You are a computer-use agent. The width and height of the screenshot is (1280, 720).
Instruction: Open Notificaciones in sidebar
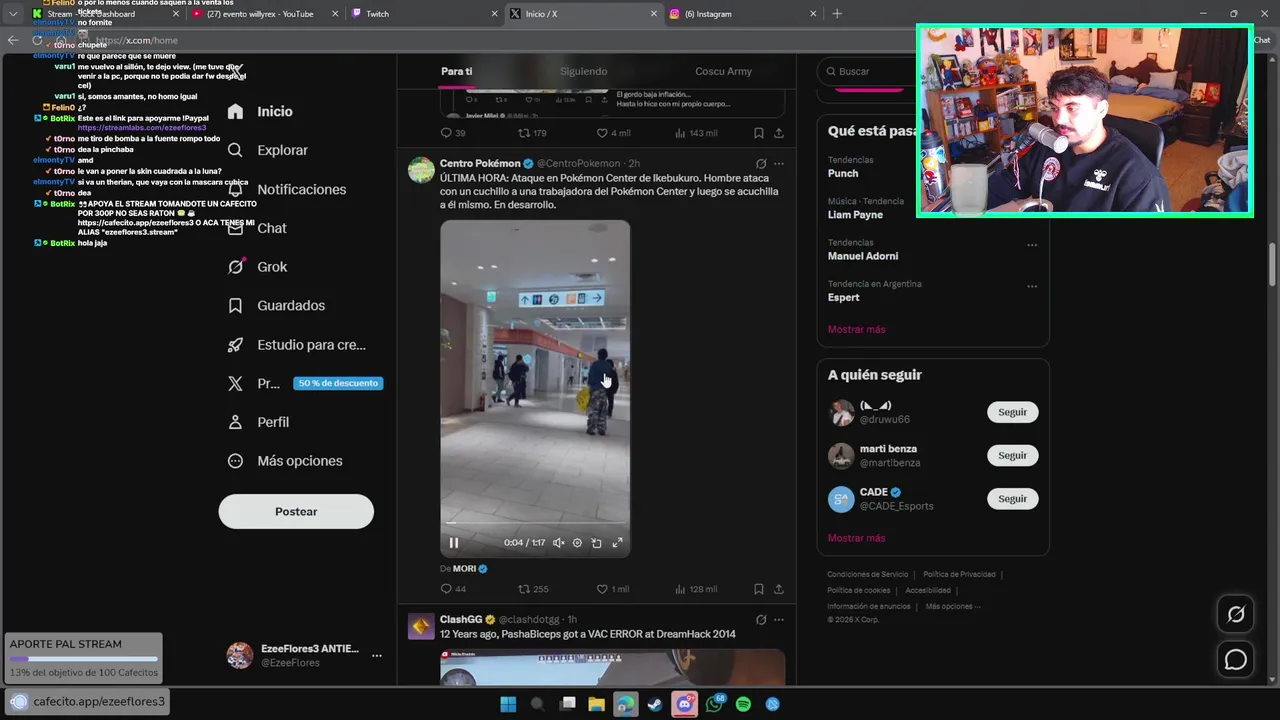[x=286, y=189]
